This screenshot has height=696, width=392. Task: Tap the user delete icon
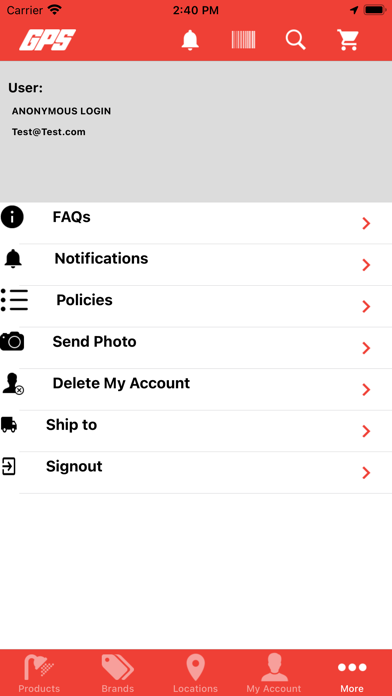coord(13,384)
